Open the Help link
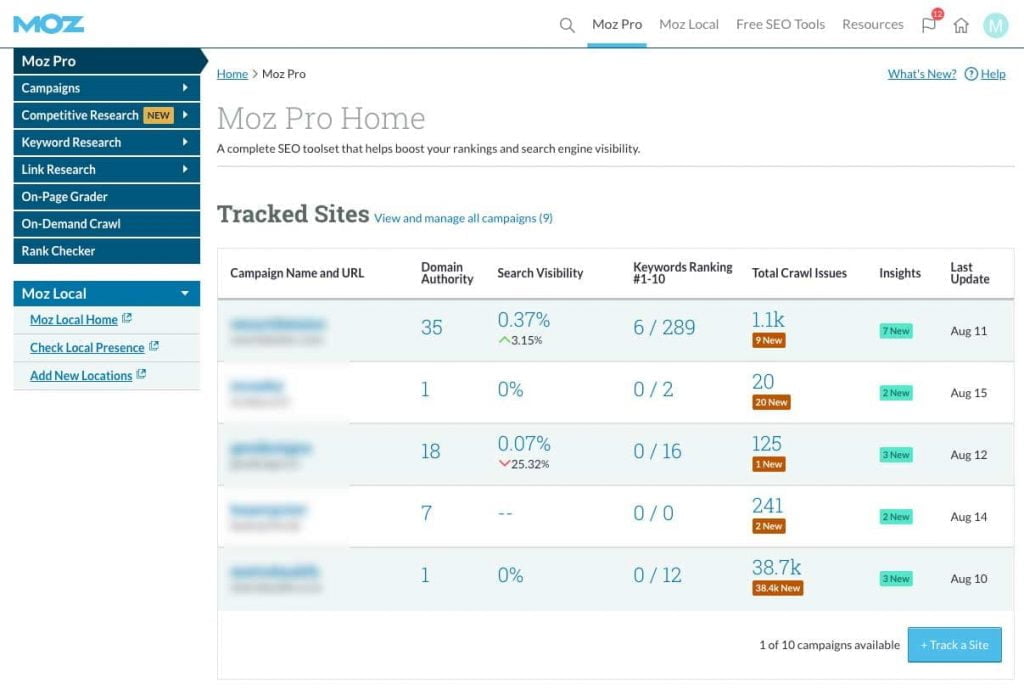This screenshot has width=1024, height=689. click(993, 74)
